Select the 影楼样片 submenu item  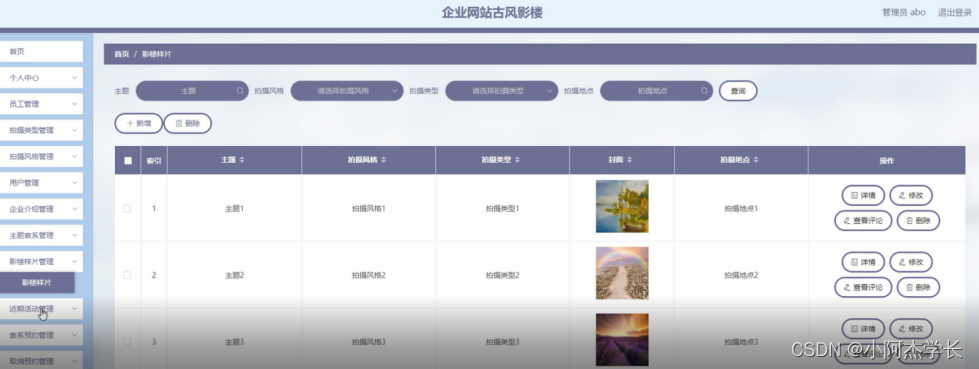tap(37, 283)
